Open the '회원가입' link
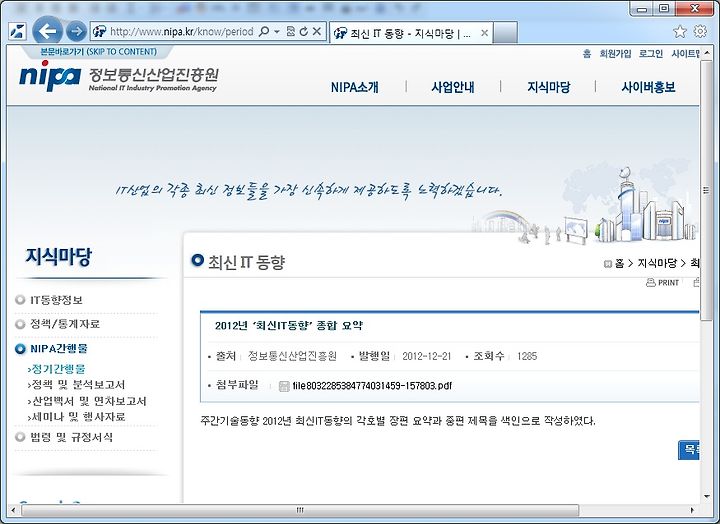The image size is (720, 524). 615,54
